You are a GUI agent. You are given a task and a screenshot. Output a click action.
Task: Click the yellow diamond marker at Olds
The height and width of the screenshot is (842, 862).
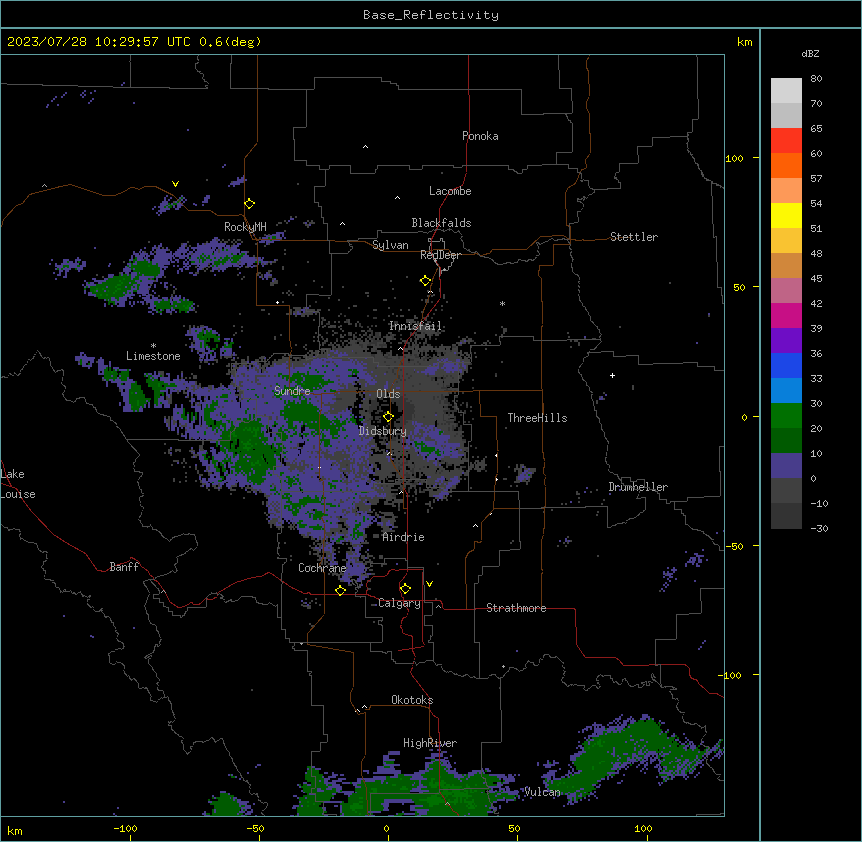388,417
